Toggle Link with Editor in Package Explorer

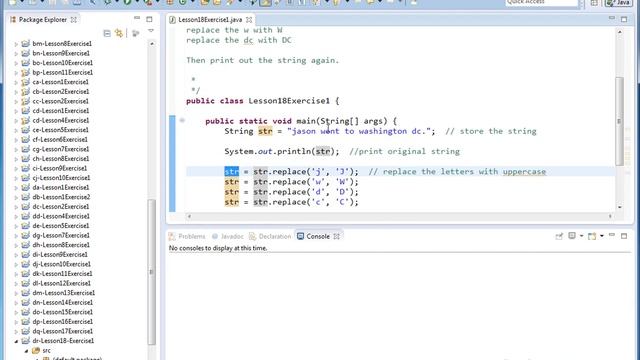(119, 33)
